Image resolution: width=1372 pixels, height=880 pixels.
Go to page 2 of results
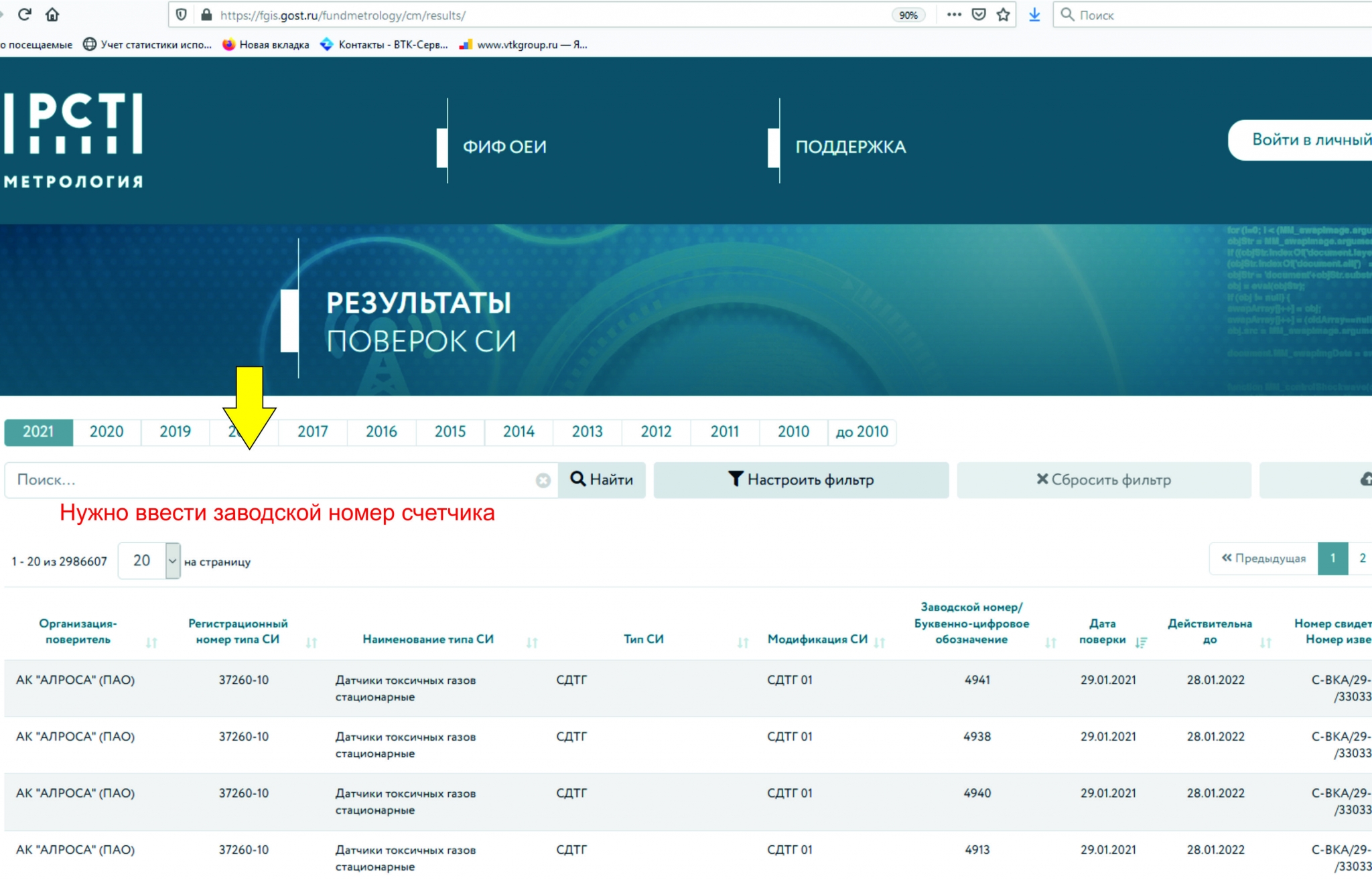point(1361,559)
